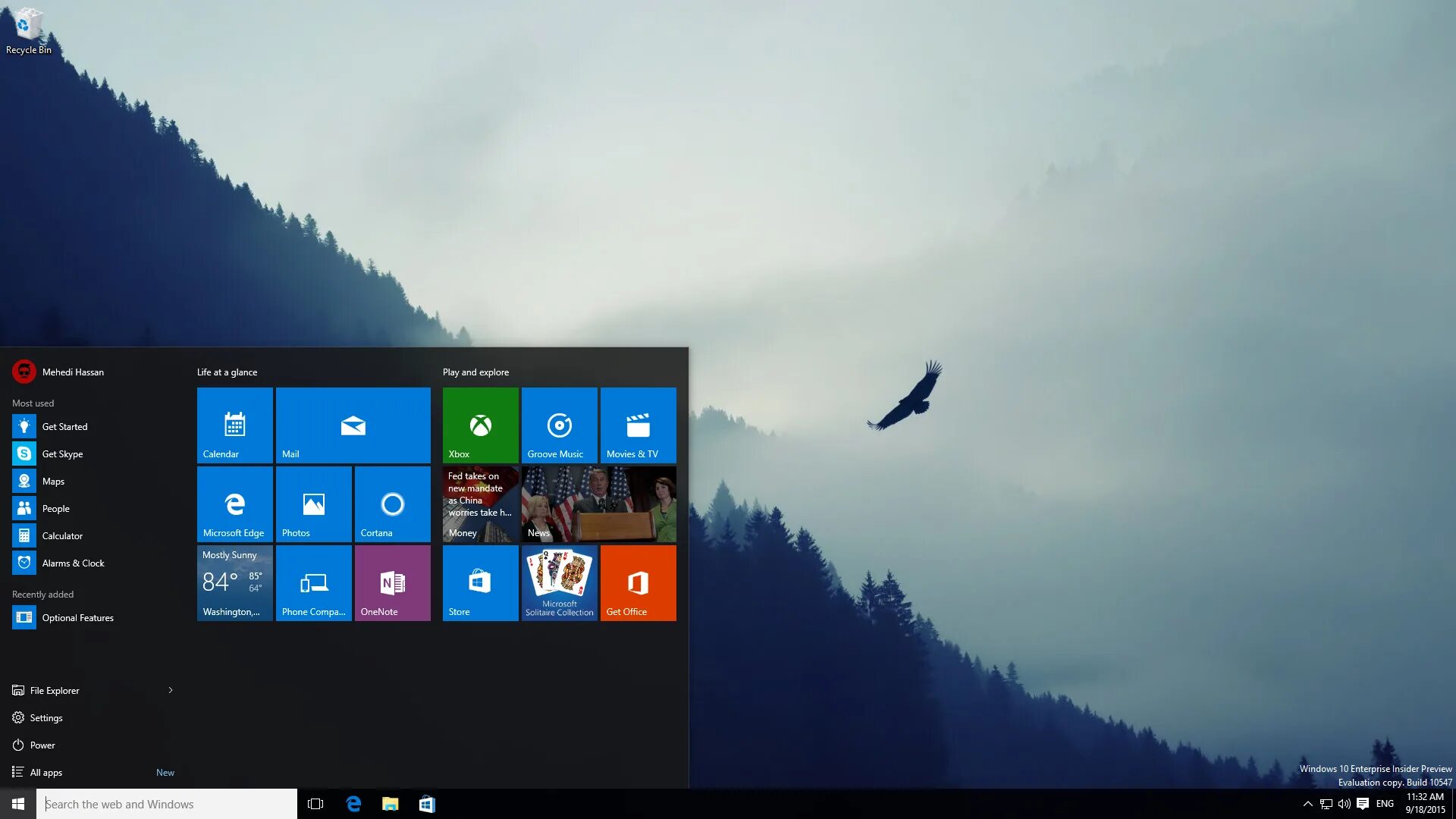The image size is (1456, 819).
Task: Expand File Explorer in Start menu
Action: [x=169, y=690]
